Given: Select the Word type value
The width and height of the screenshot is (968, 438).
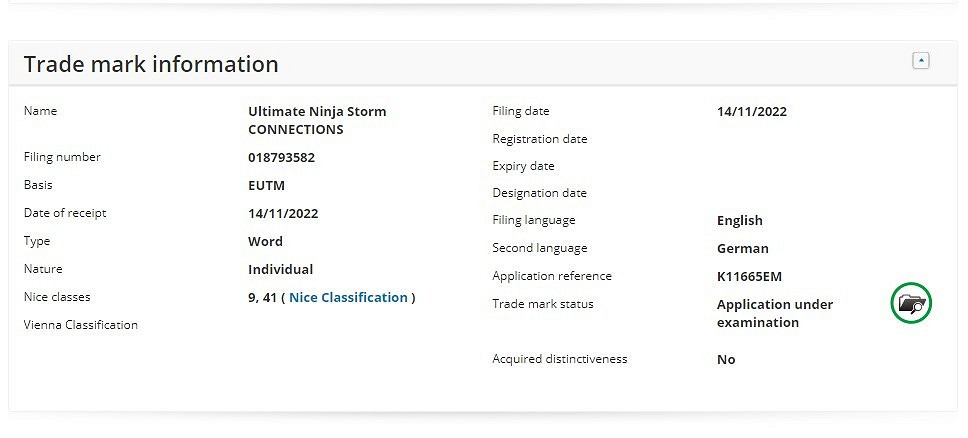Looking at the screenshot, I should point(265,241).
